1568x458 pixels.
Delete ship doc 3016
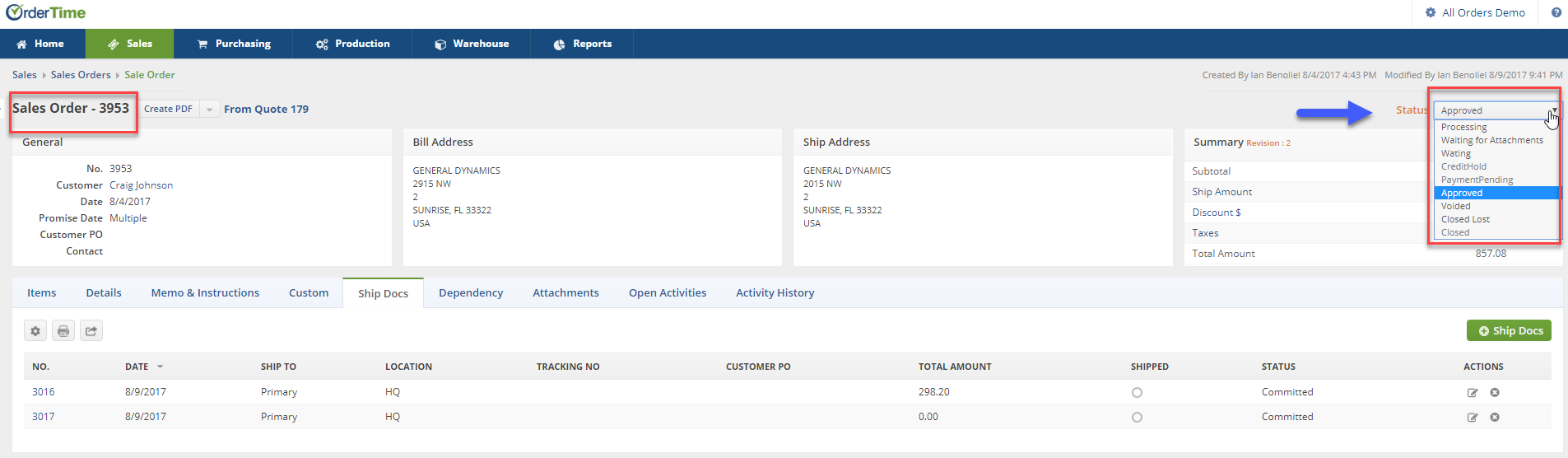[1495, 393]
